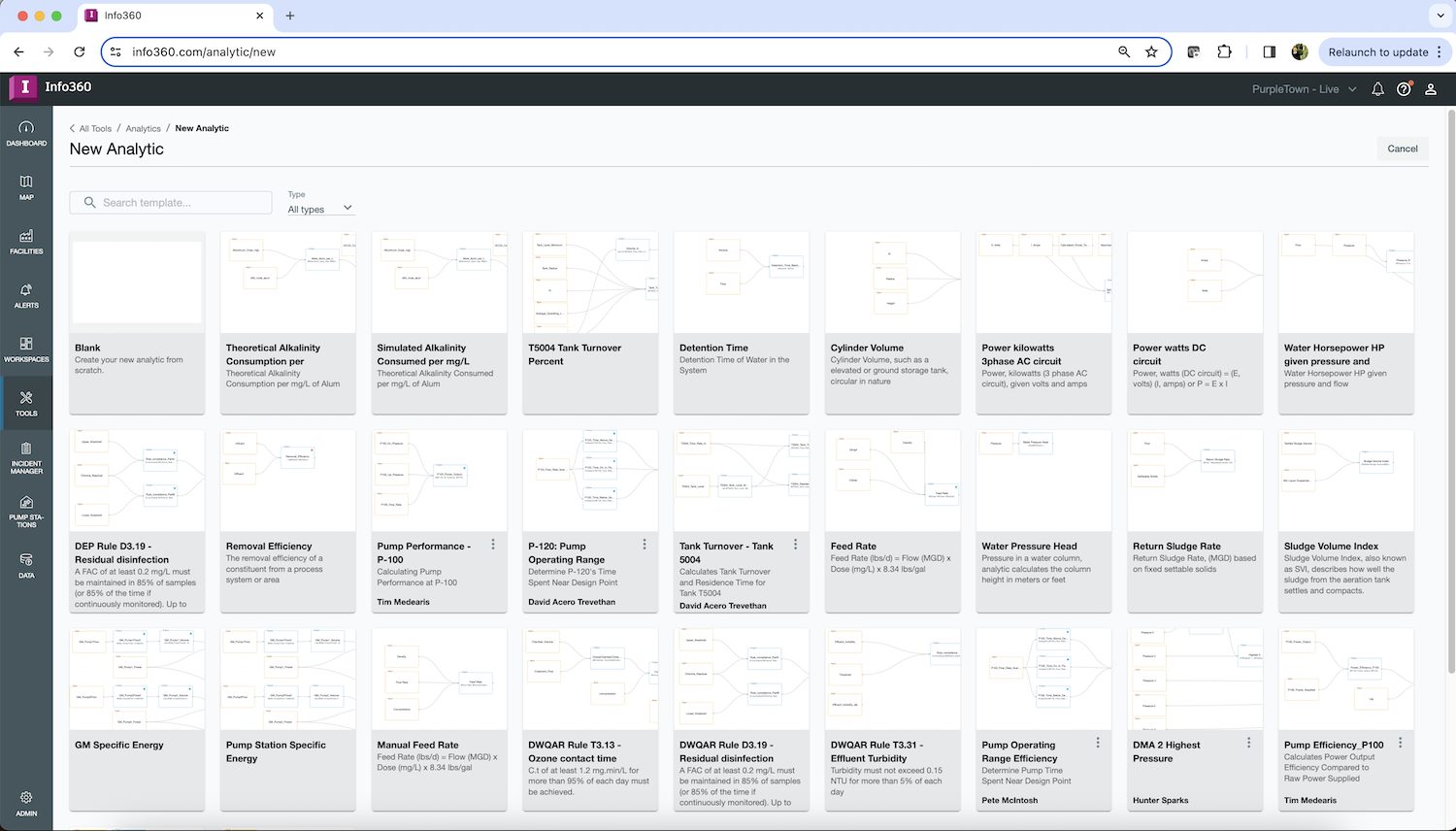
Task: Cancel creating the new analytic
Action: click(1402, 149)
